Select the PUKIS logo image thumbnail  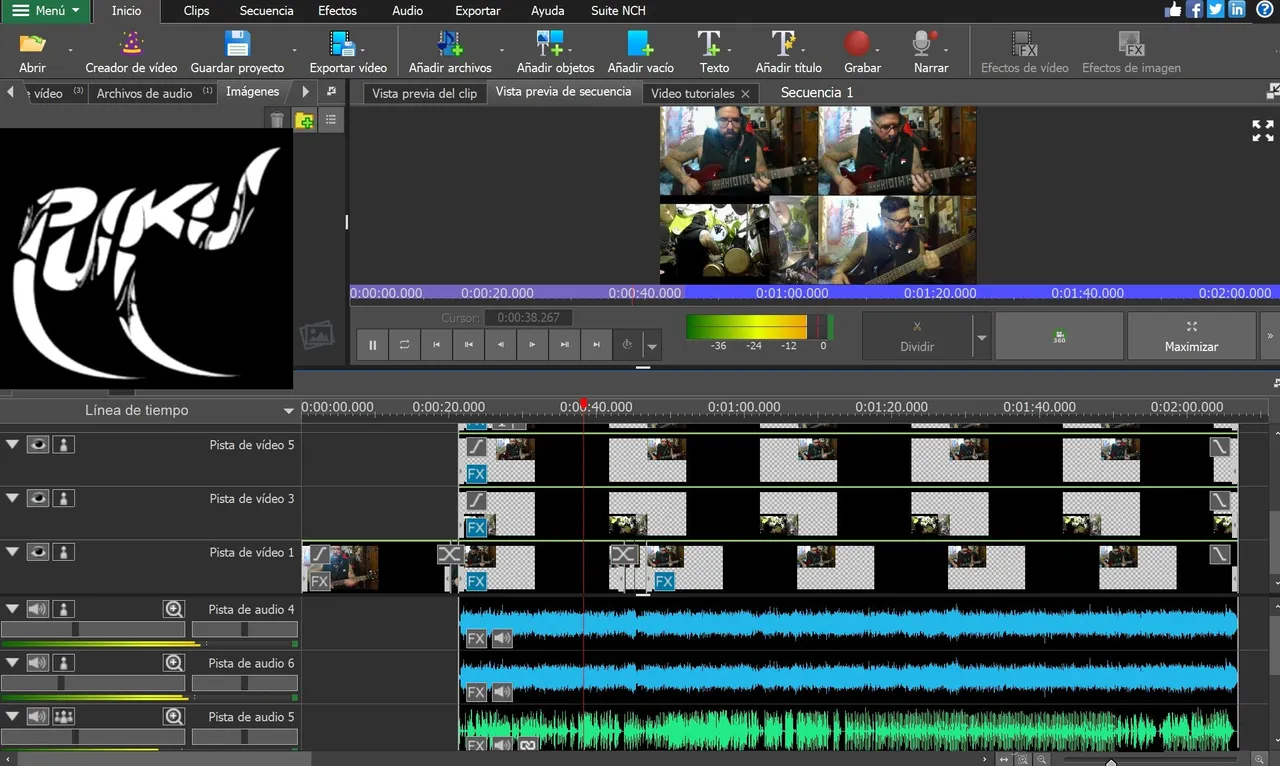[x=146, y=258]
